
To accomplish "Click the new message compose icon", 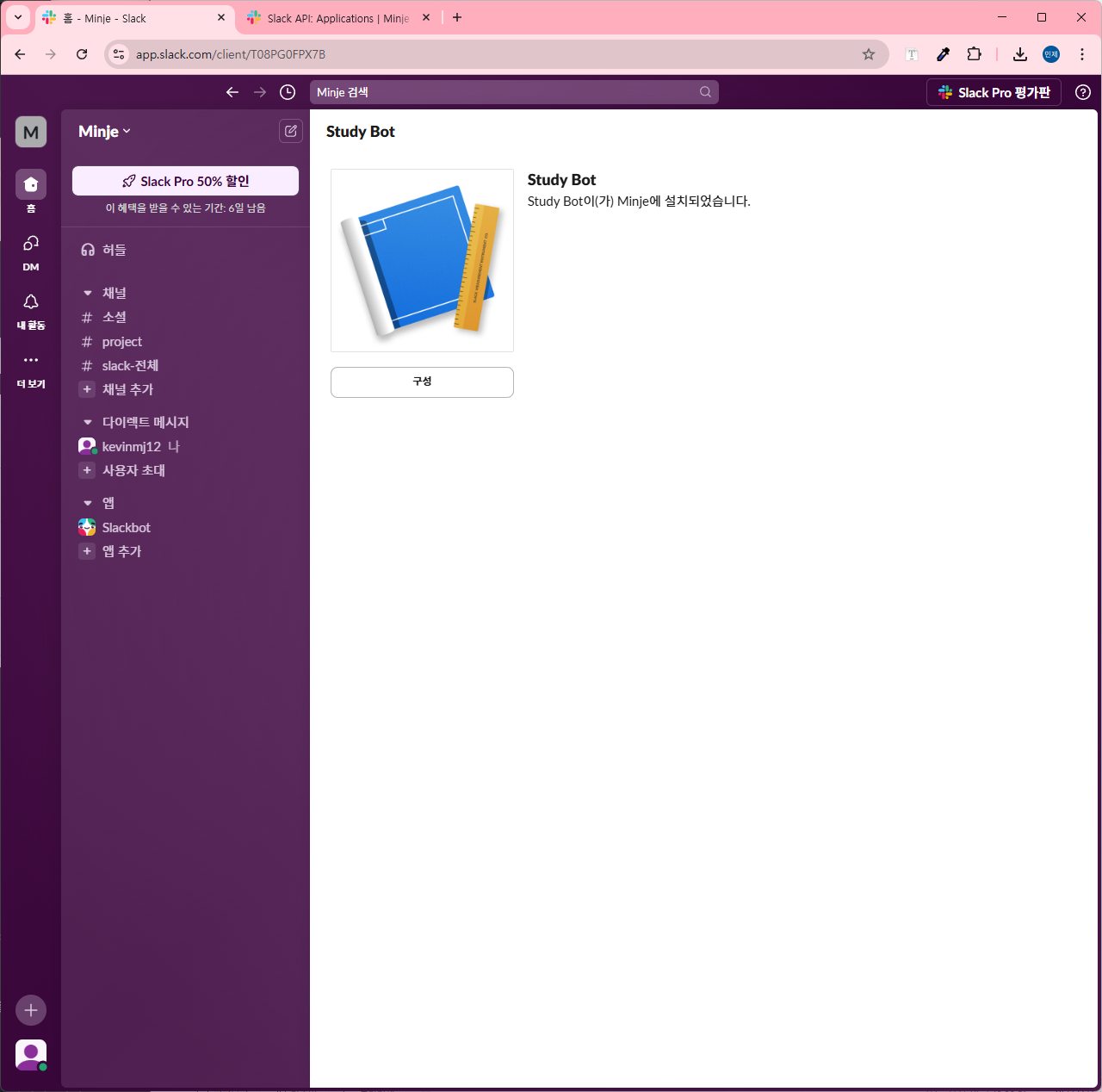I will tap(291, 131).
